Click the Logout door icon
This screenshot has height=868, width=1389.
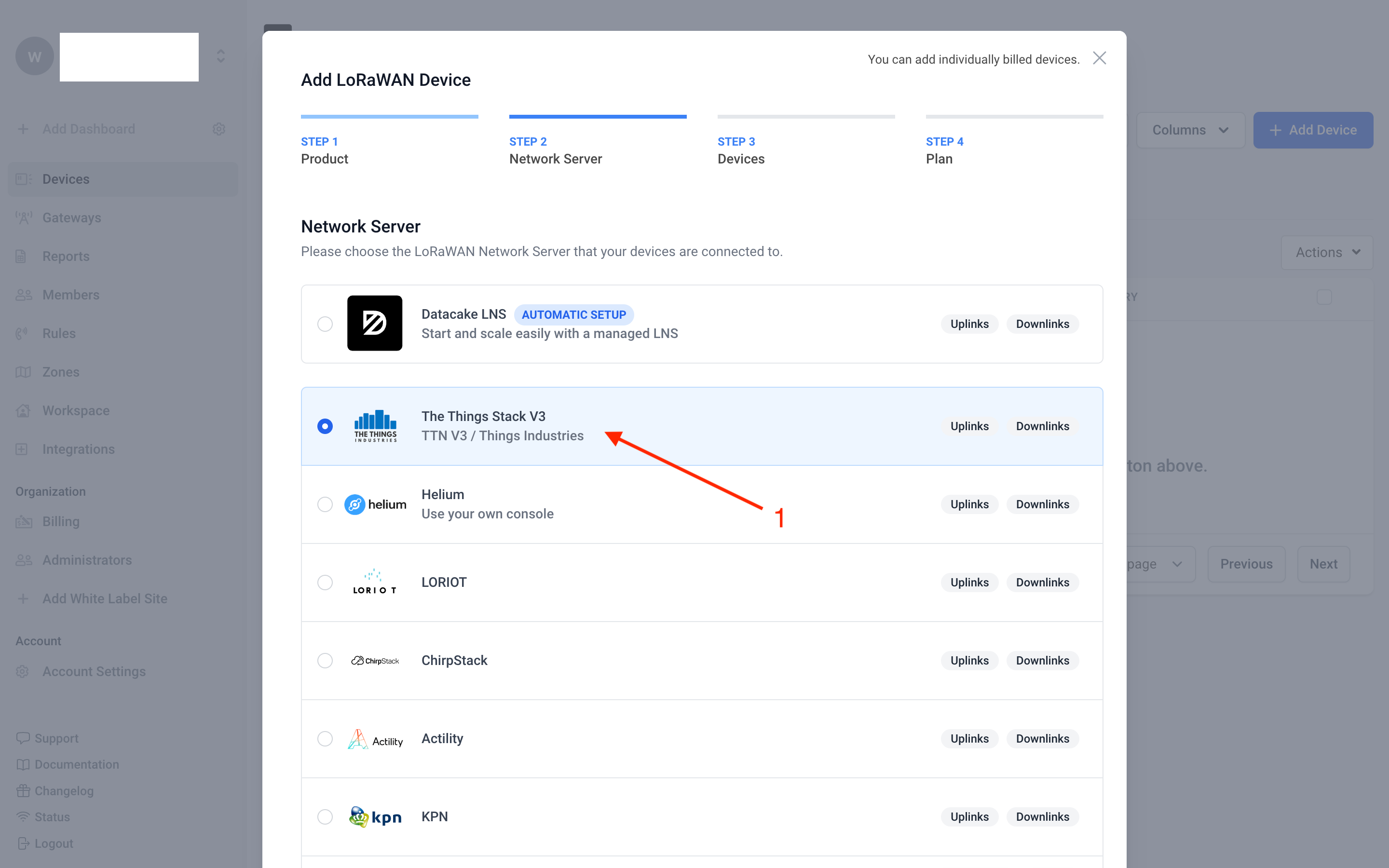point(23,843)
